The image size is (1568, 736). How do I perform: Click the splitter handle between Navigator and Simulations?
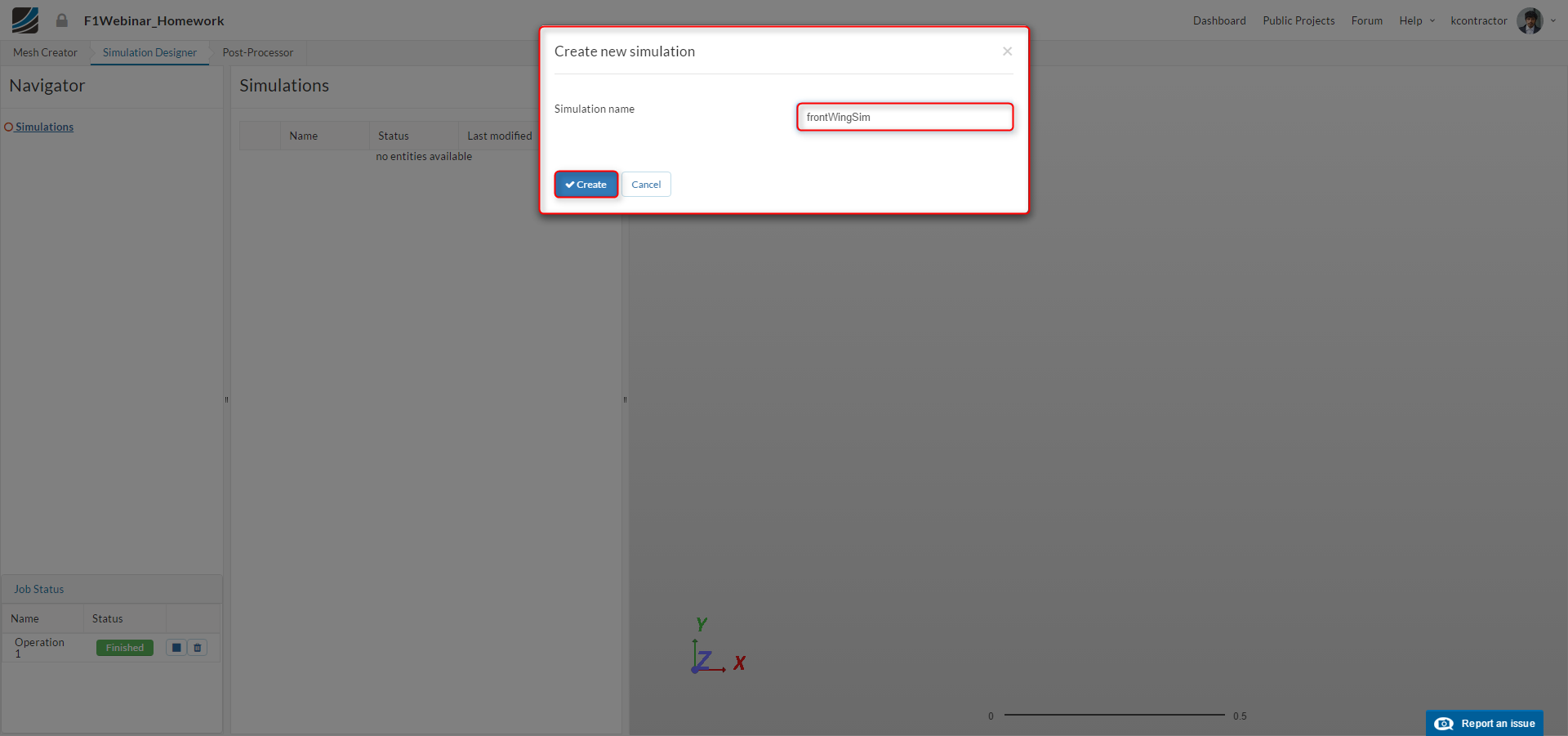tap(226, 399)
